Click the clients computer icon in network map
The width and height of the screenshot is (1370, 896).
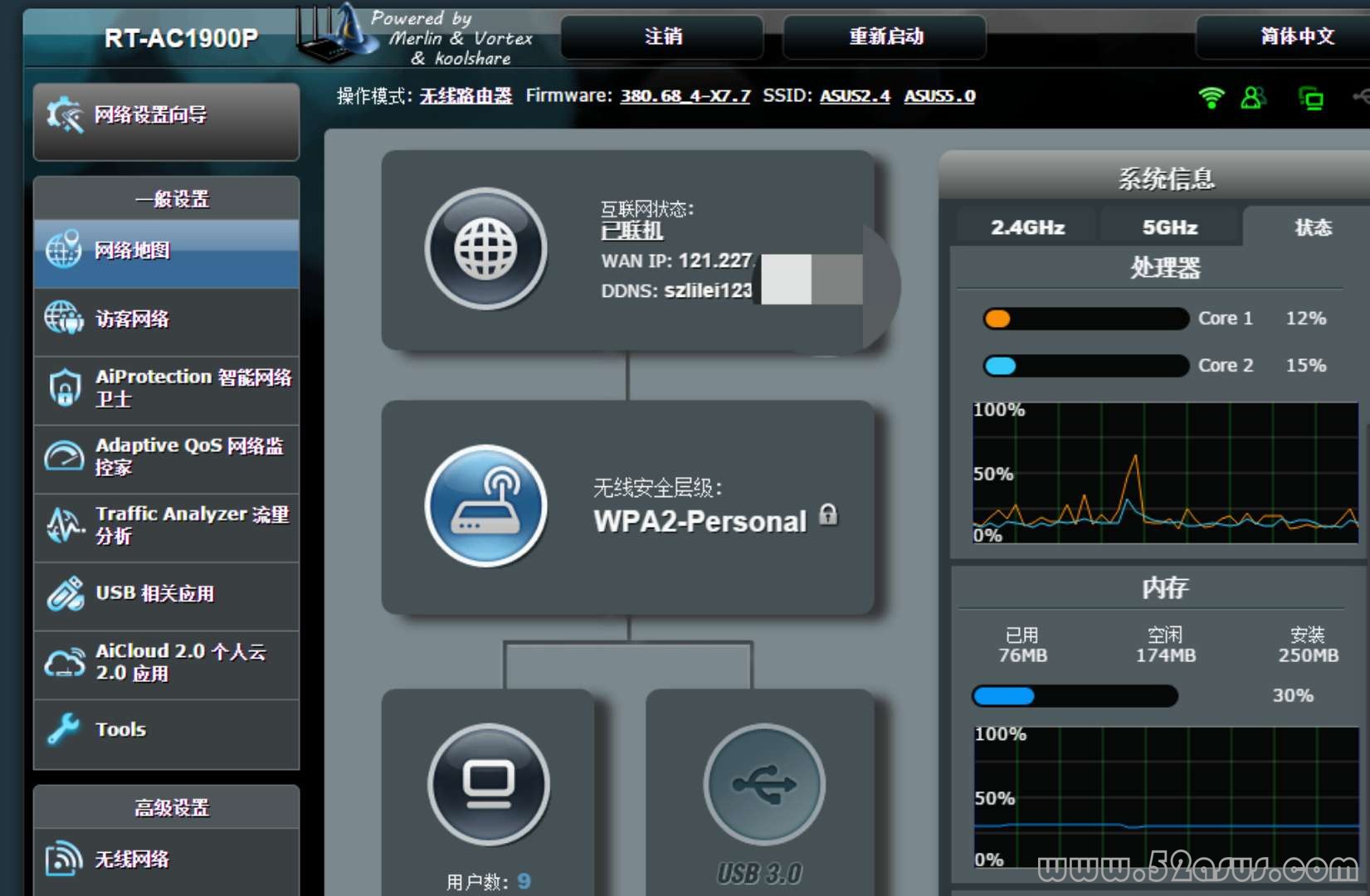[489, 785]
